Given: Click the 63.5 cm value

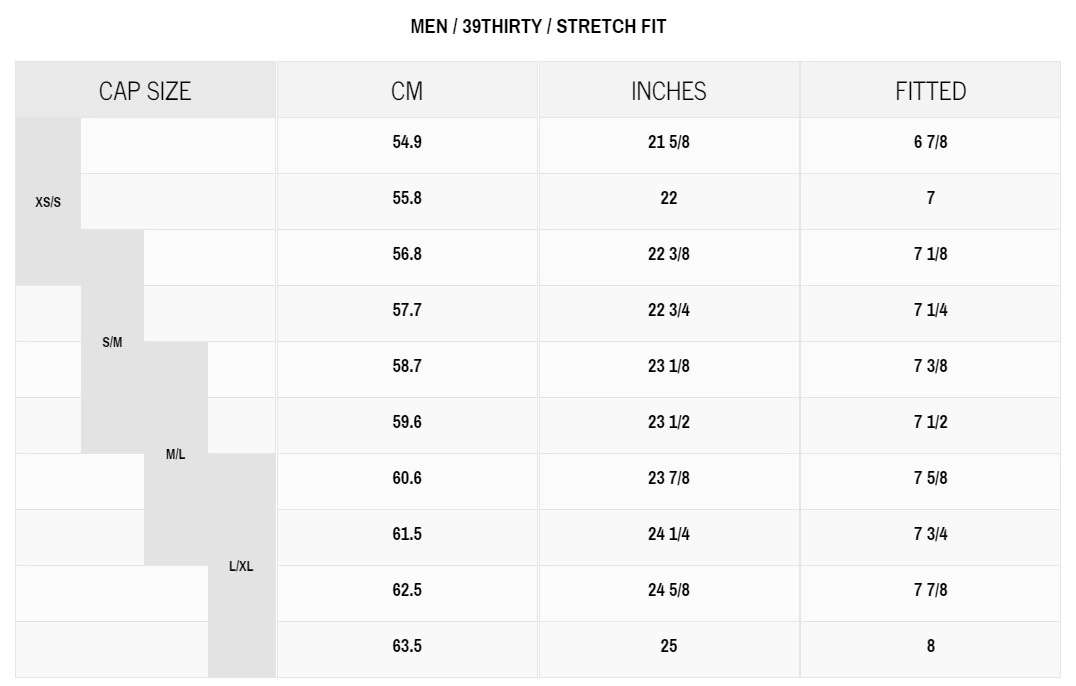Looking at the screenshot, I should [x=407, y=646].
